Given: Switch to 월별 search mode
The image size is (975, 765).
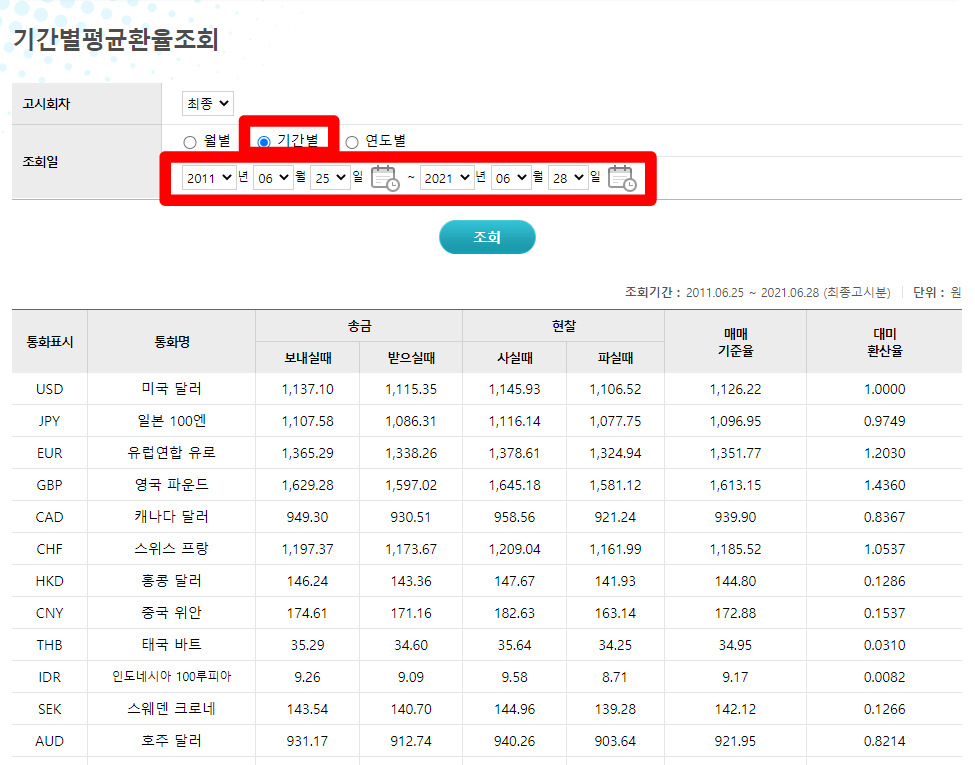Looking at the screenshot, I should (x=190, y=141).
